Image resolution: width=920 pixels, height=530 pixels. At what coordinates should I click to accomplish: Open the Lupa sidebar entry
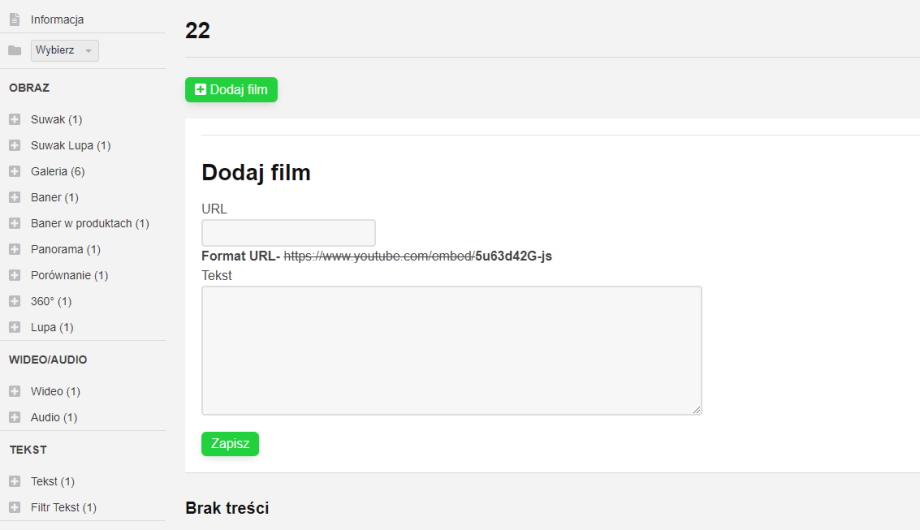(52, 328)
